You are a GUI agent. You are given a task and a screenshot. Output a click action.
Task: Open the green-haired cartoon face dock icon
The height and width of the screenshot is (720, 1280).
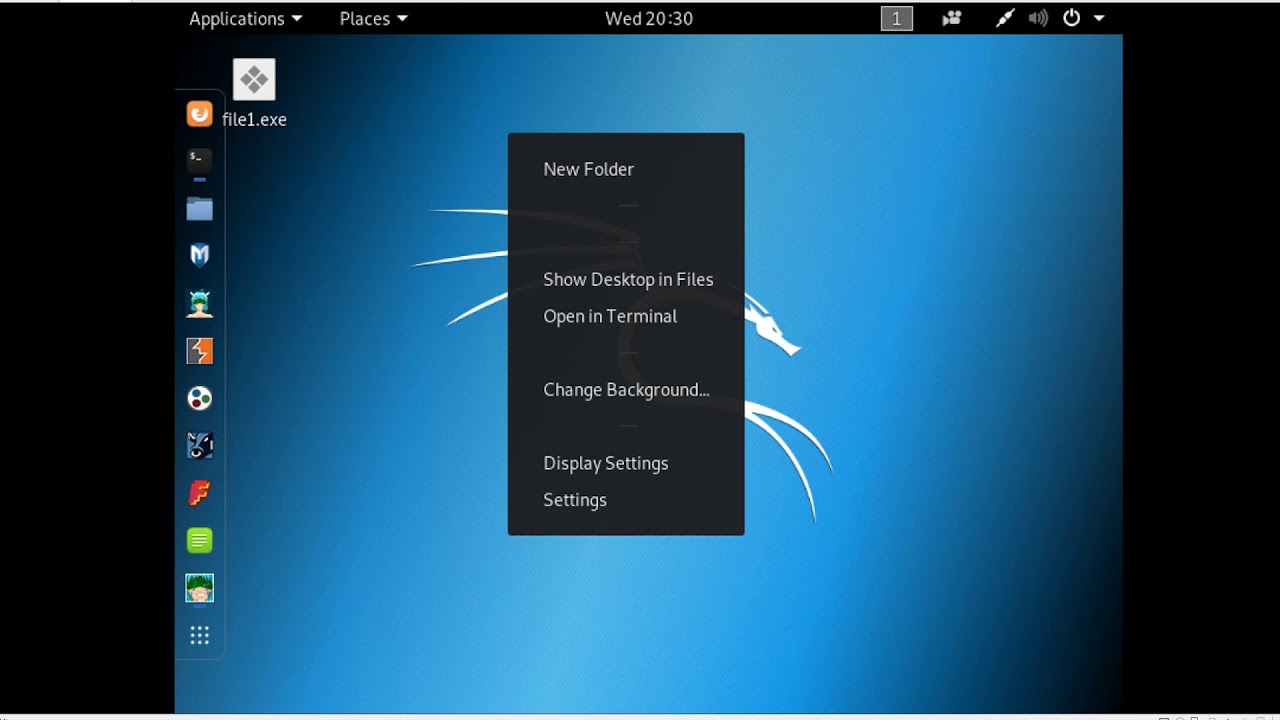(200, 588)
